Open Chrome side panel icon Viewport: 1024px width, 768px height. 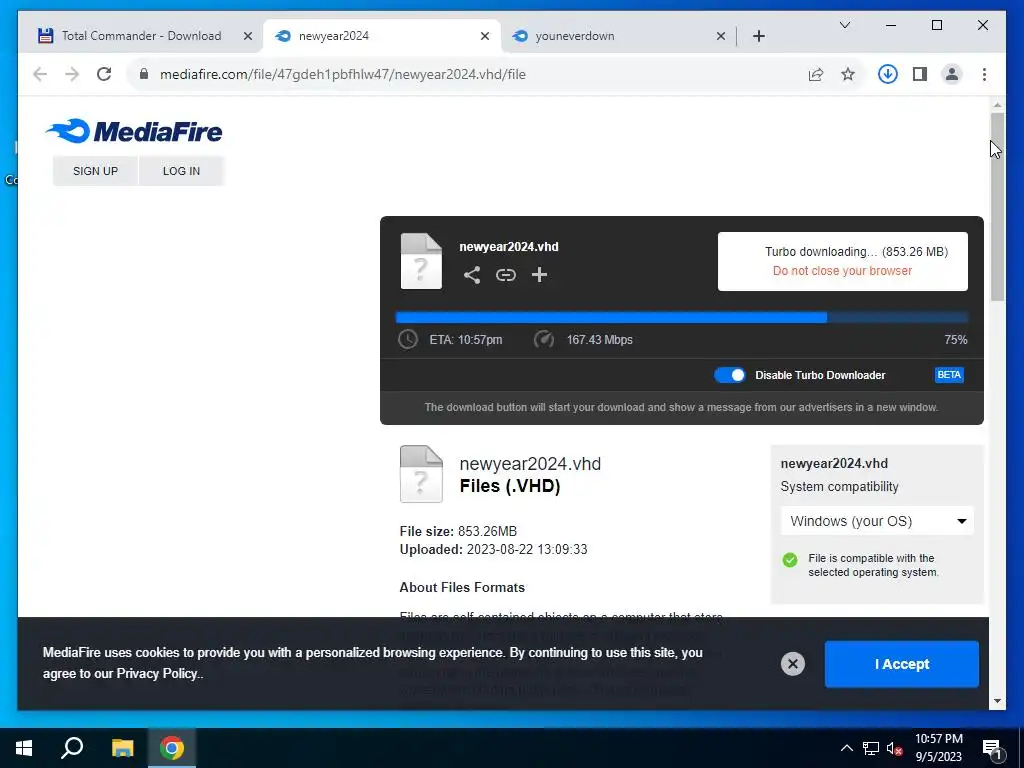coord(920,74)
